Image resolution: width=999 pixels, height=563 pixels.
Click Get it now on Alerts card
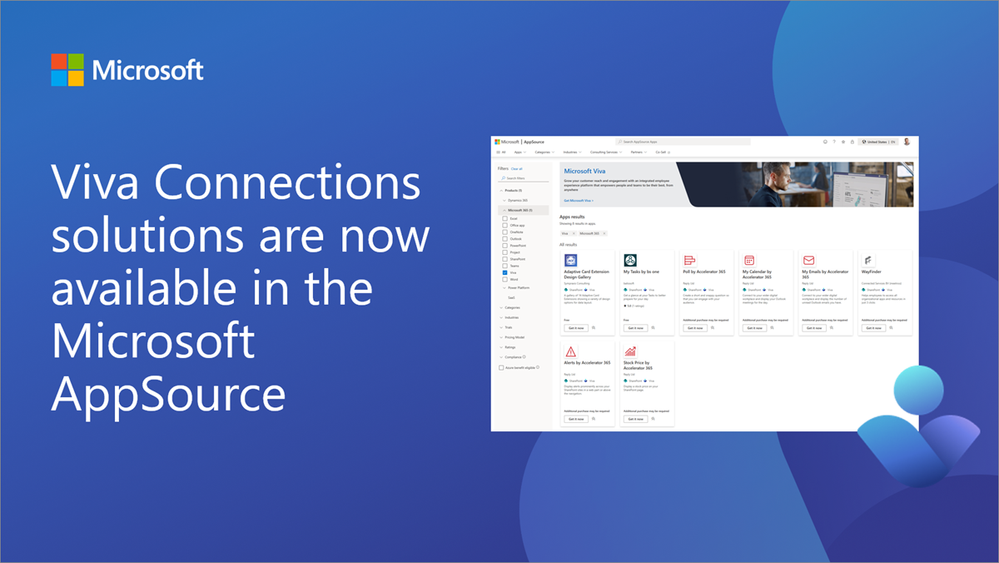pyautogui.click(x=576, y=419)
